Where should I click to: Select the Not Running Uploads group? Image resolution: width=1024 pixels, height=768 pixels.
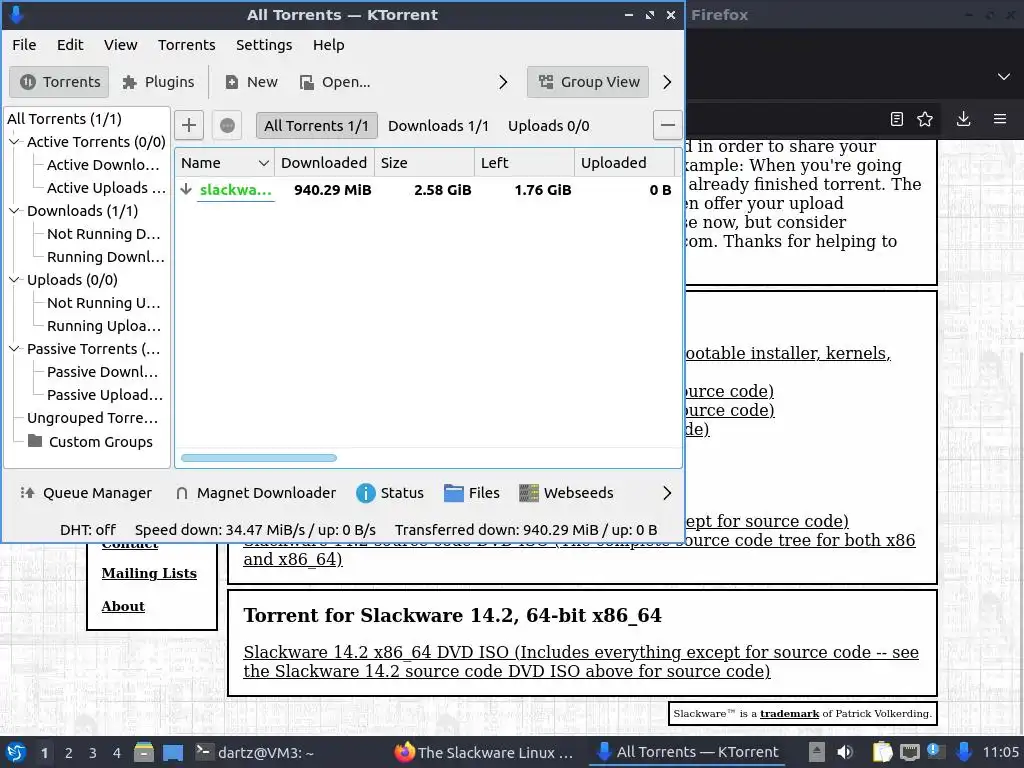[x=103, y=302]
